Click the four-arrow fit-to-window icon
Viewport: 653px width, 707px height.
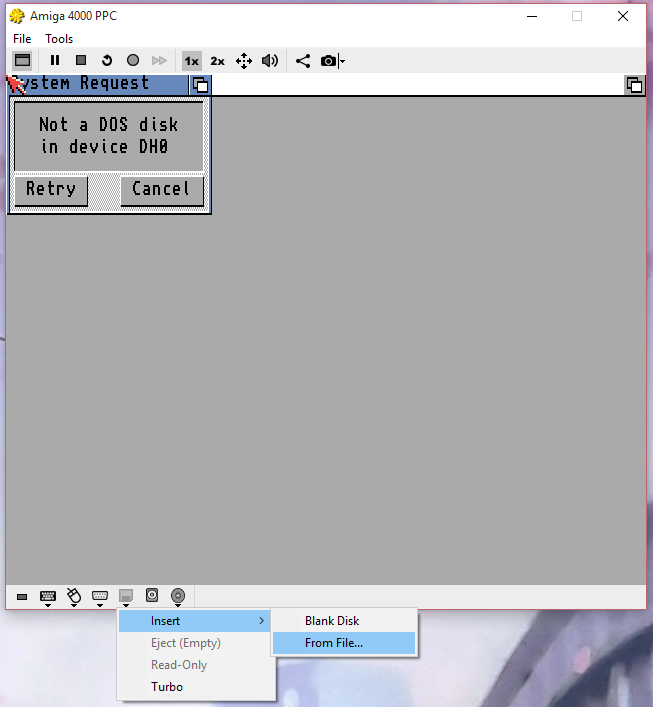(244, 61)
